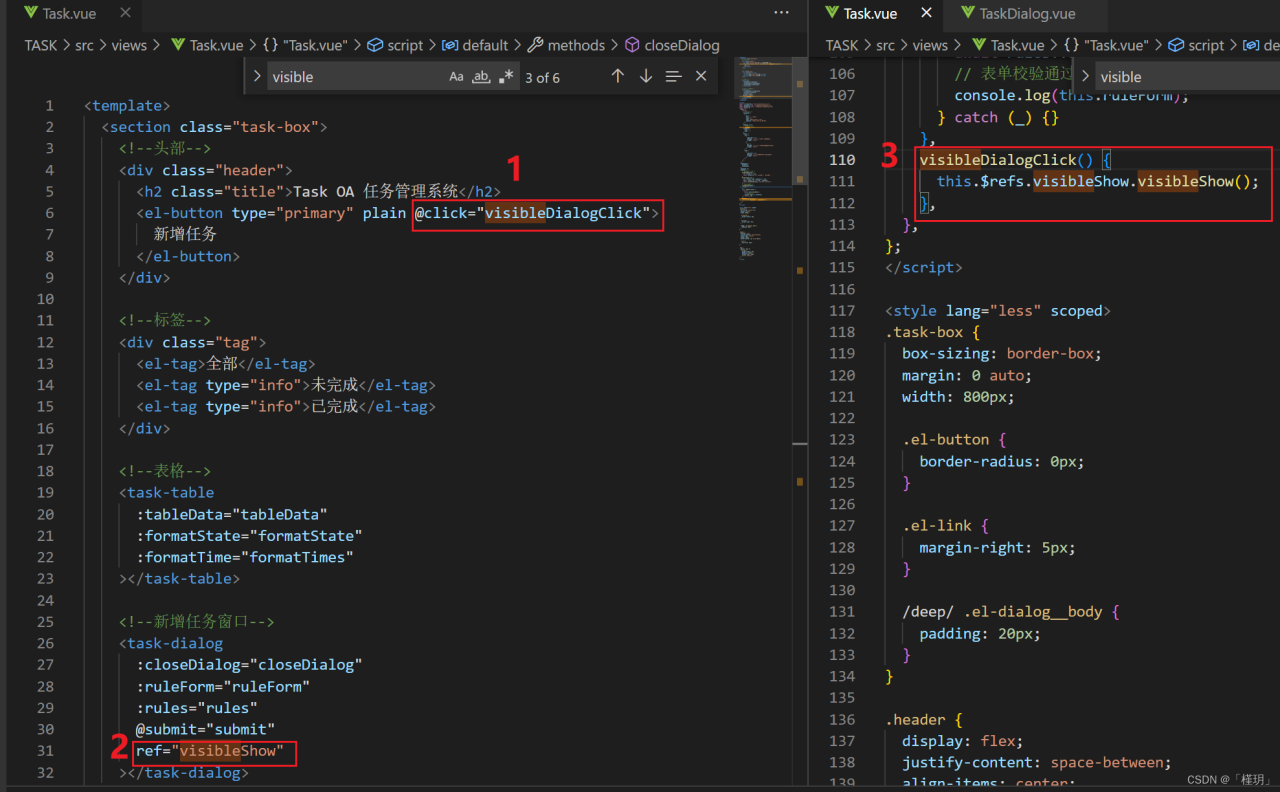Close the right editor Task.vue tab
This screenshot has height=792, width=1280.
click(x=926, y=13)
